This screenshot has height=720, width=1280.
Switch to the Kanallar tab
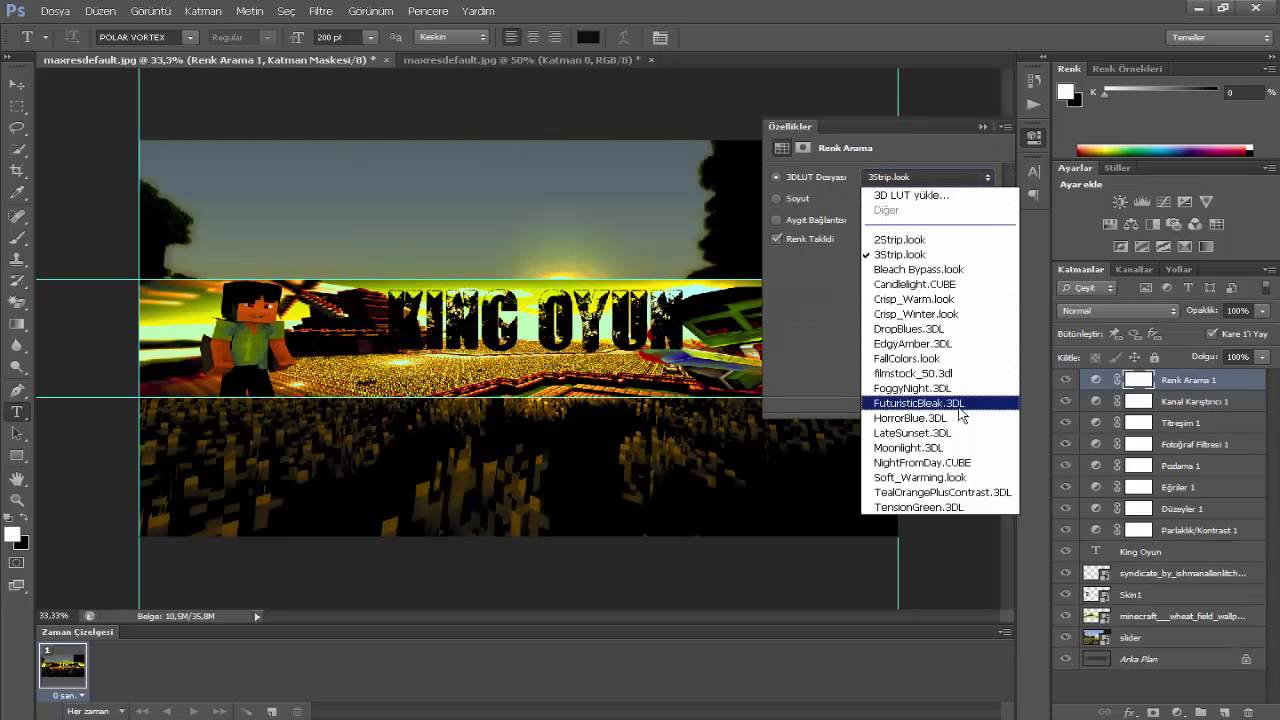(1134, 269)
